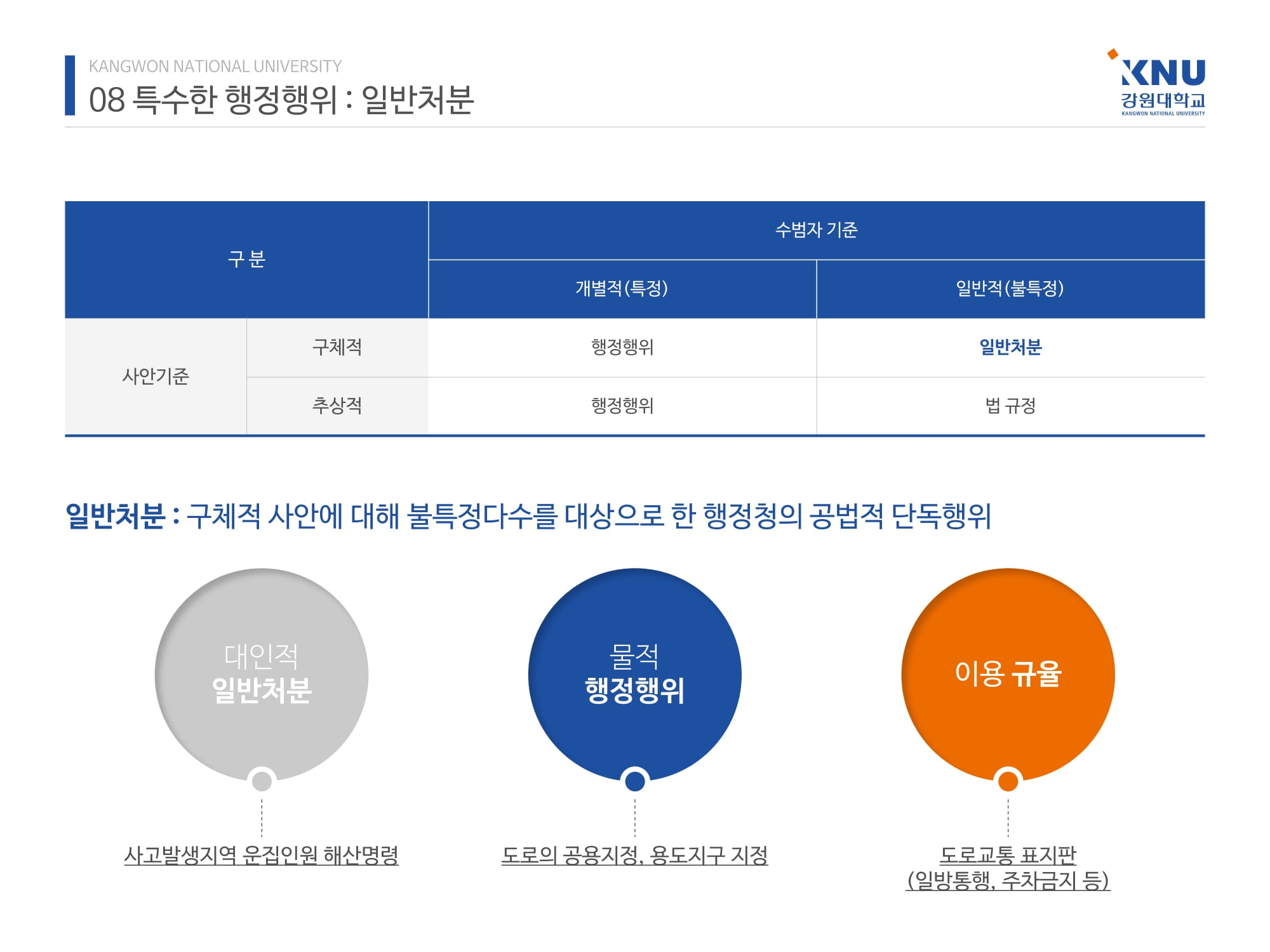Click the 도로교통 표지판 underlined text
Image resolution: width=1270 pixels, height=952 pixels.
tap(1008, 855)
